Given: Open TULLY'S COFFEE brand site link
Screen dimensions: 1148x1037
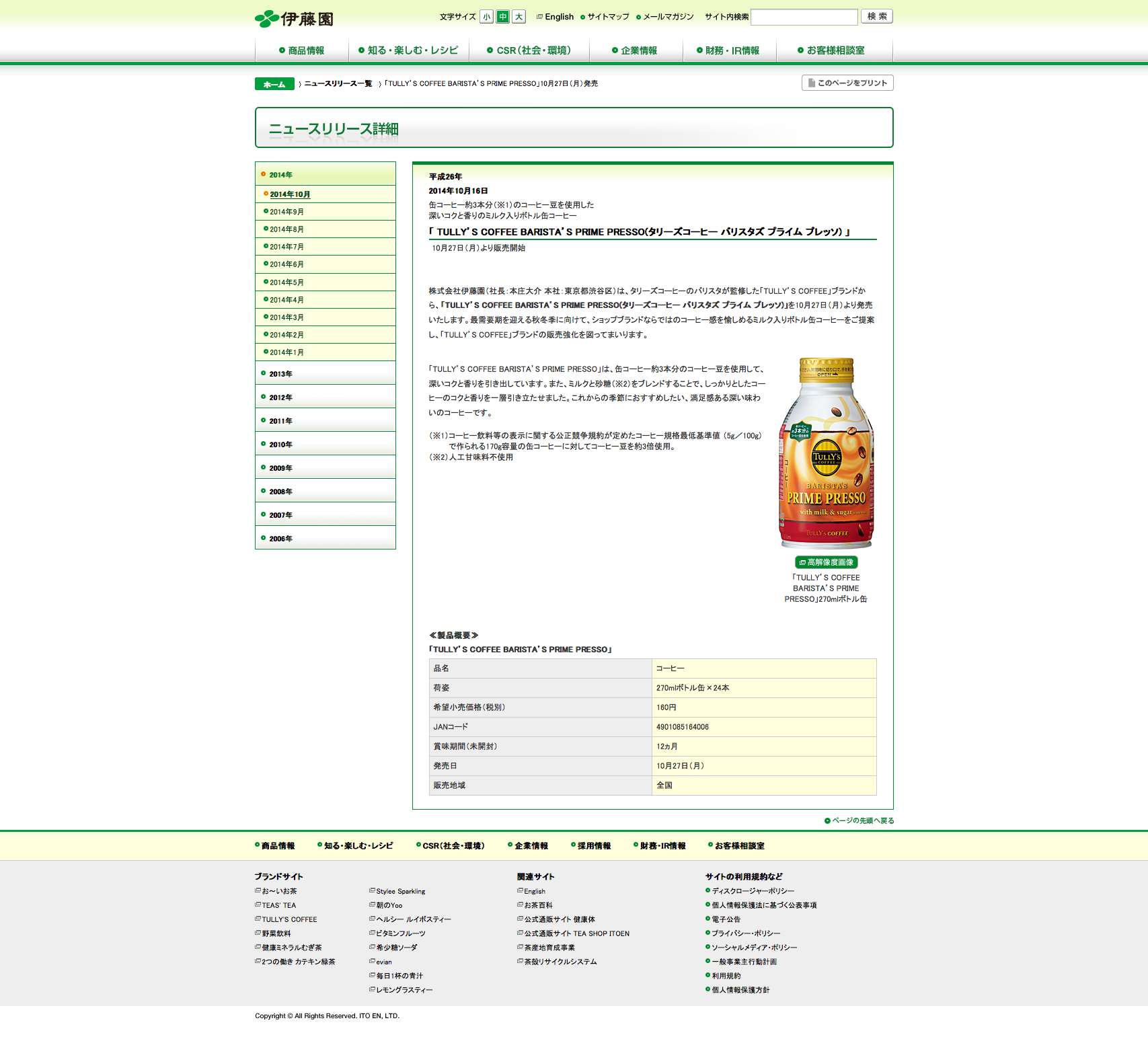Looking at the screenshot, I should pos(286,919).
